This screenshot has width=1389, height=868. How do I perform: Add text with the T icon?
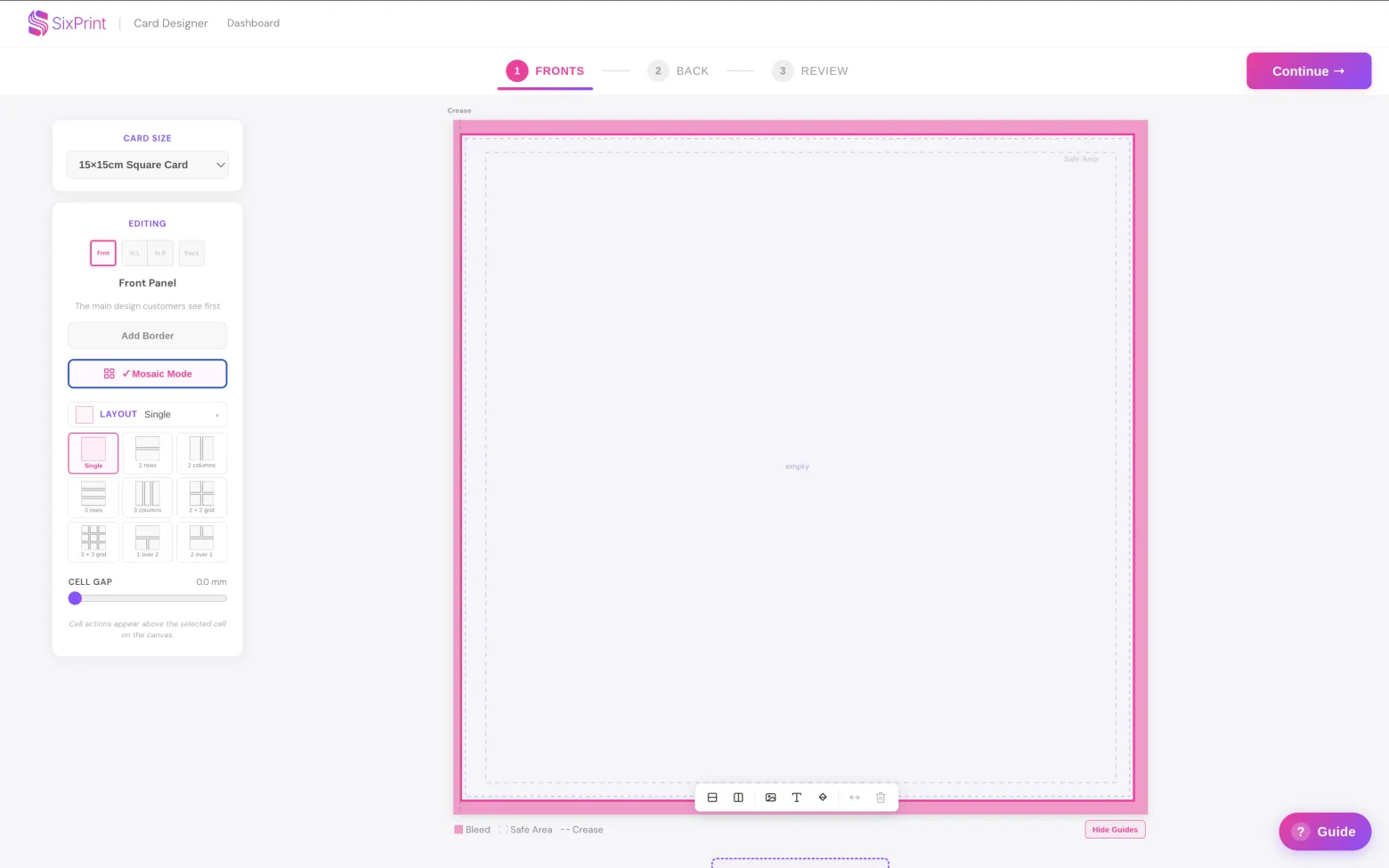pyautogui.click(x=797, y=798)
